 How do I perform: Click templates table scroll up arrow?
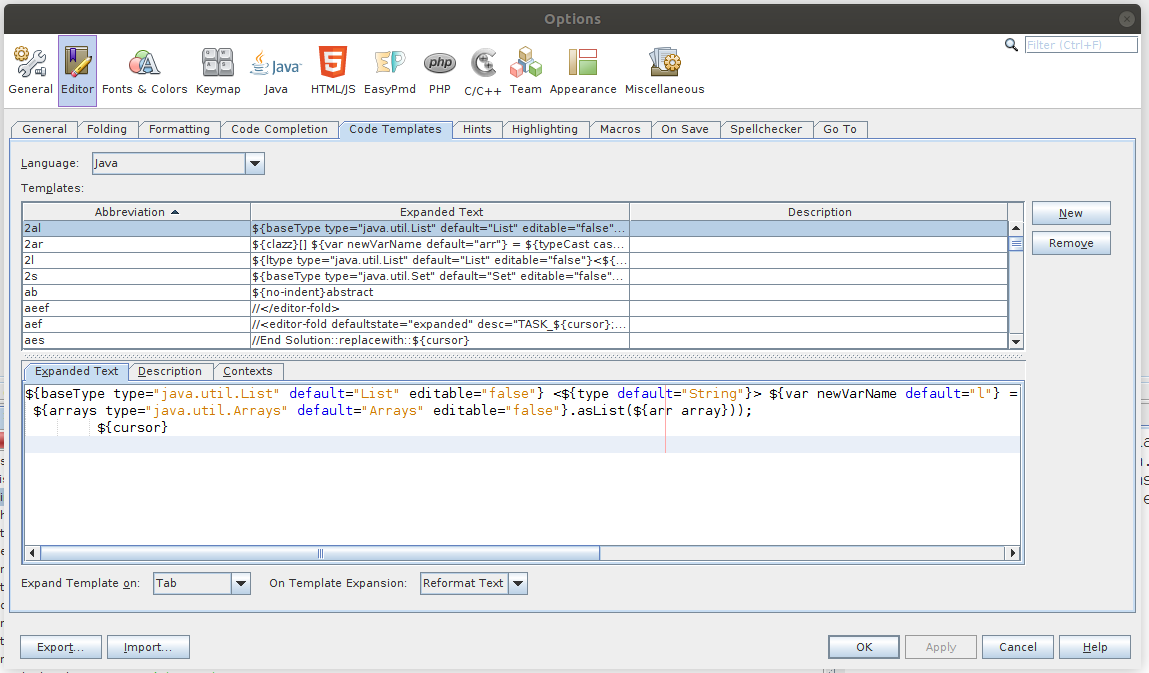1016,228
